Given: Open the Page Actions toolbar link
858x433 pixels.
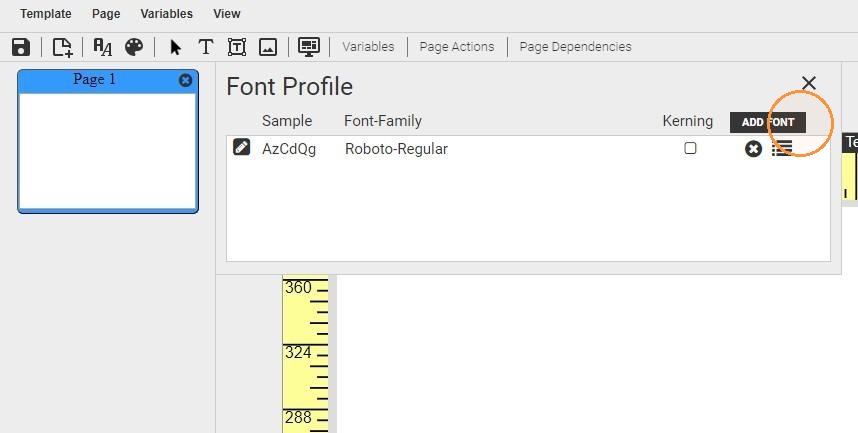Looking at the screenshot, I should [457, 47].
